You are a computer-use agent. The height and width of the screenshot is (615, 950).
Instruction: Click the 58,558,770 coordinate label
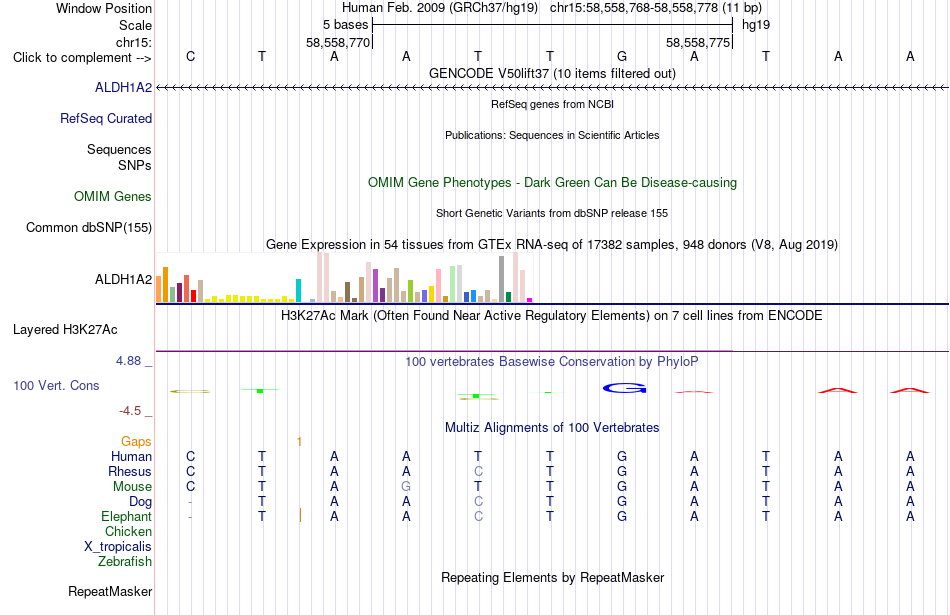coord(338,42)
